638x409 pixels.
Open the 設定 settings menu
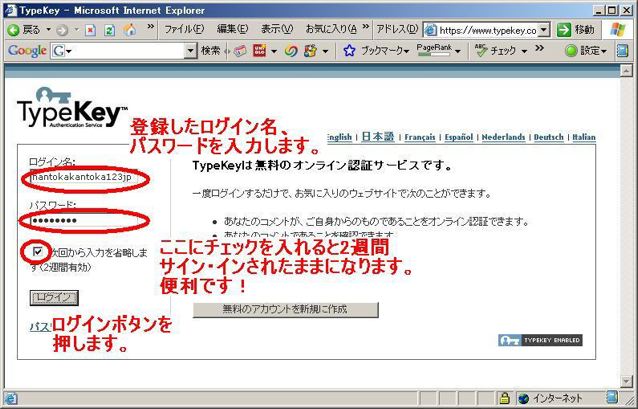click(x=586, y=51)
